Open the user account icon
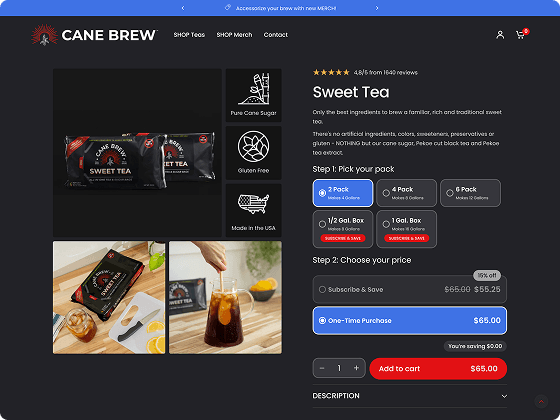560x420 pixels. pos(500,35)
